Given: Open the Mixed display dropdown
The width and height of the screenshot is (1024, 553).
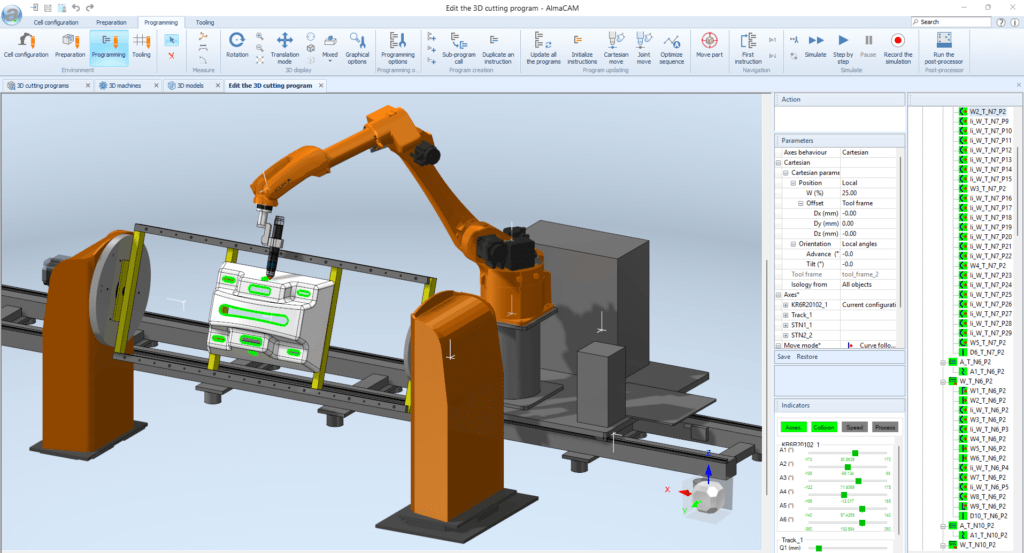Looking at the screenshot, I should (330, 44).
